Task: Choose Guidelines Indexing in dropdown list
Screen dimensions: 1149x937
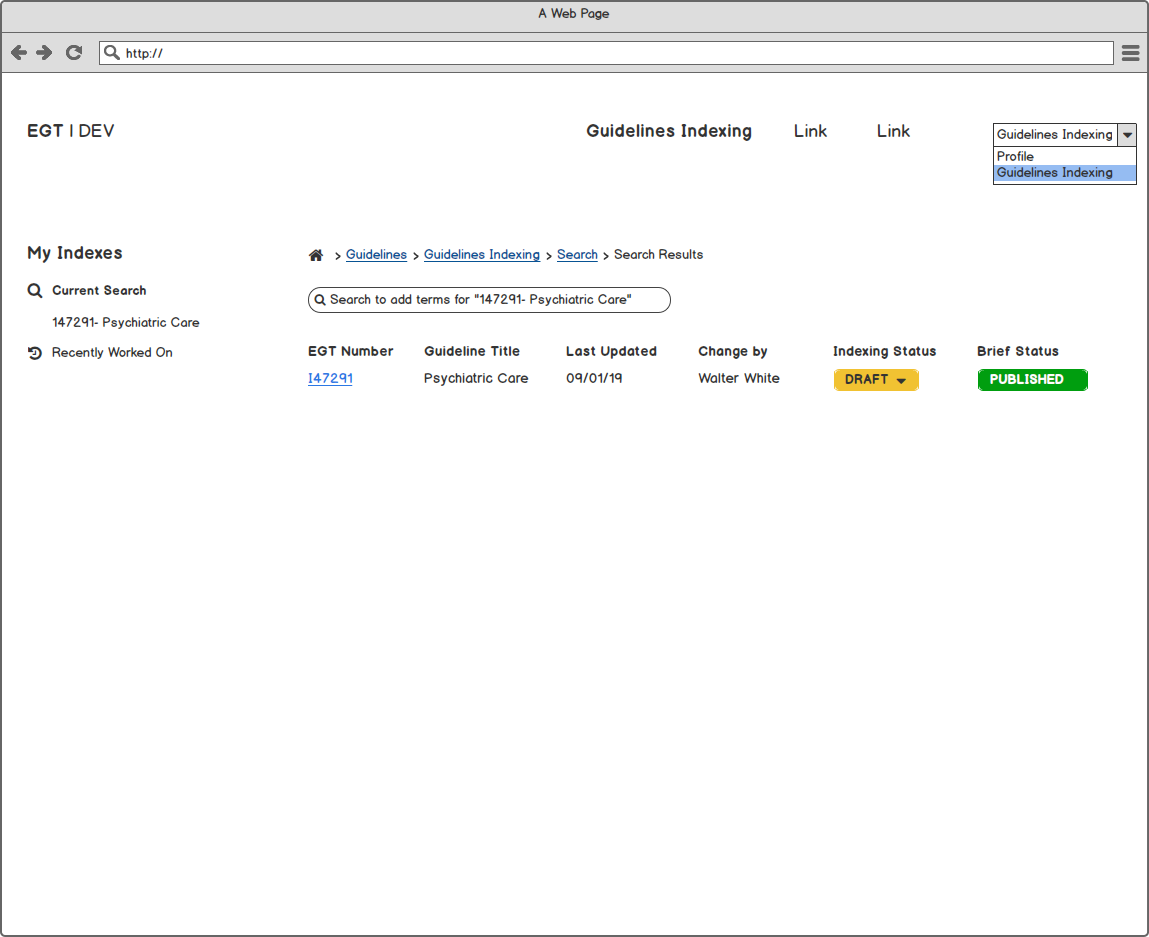Action: (1054, 173)
